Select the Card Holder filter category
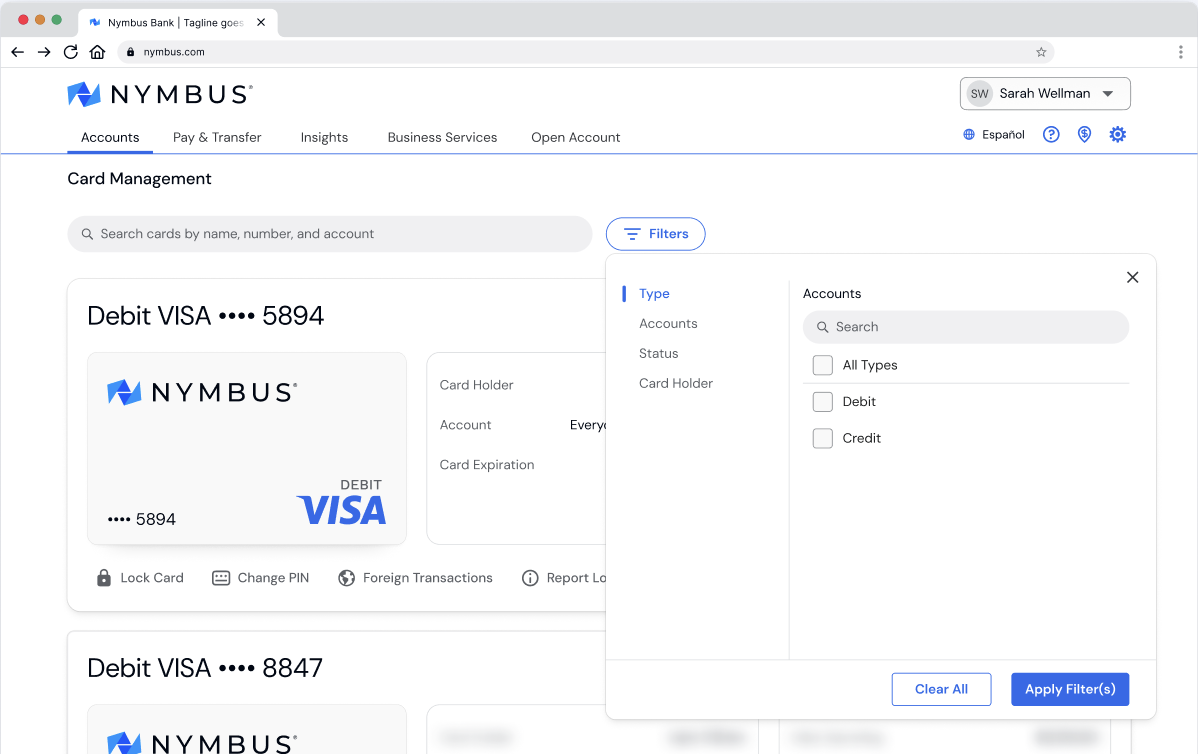The height and width of the screenshot is (754, 1198). (x=675, y=383)
